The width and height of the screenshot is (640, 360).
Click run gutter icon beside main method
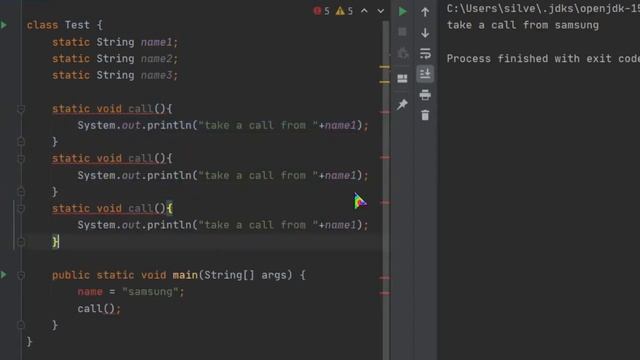(4, 275)
